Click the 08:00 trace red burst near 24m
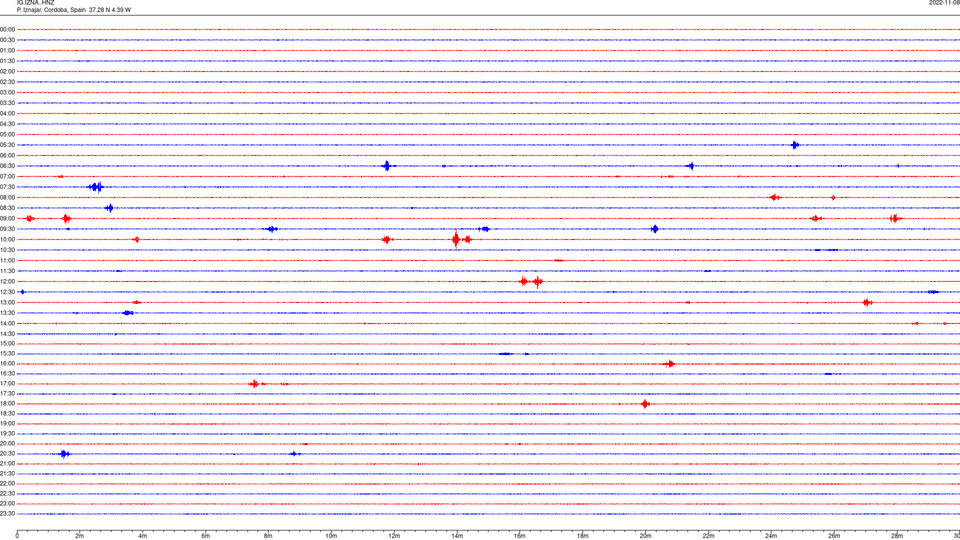This screenshot has height=540, width=960. (774, 197)
